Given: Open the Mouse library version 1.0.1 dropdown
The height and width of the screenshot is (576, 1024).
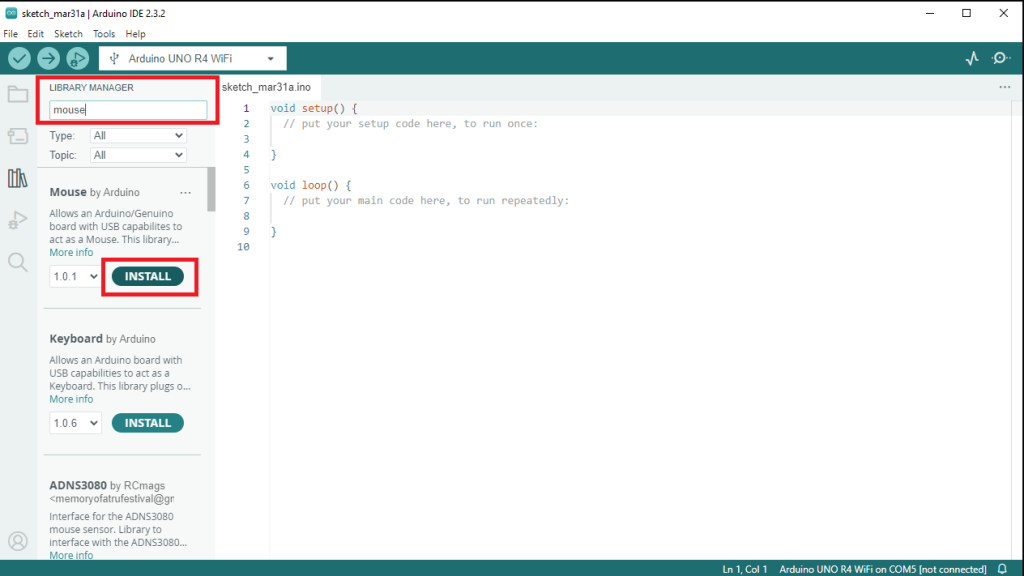Looking at the screenshot, I should (75, 276).
